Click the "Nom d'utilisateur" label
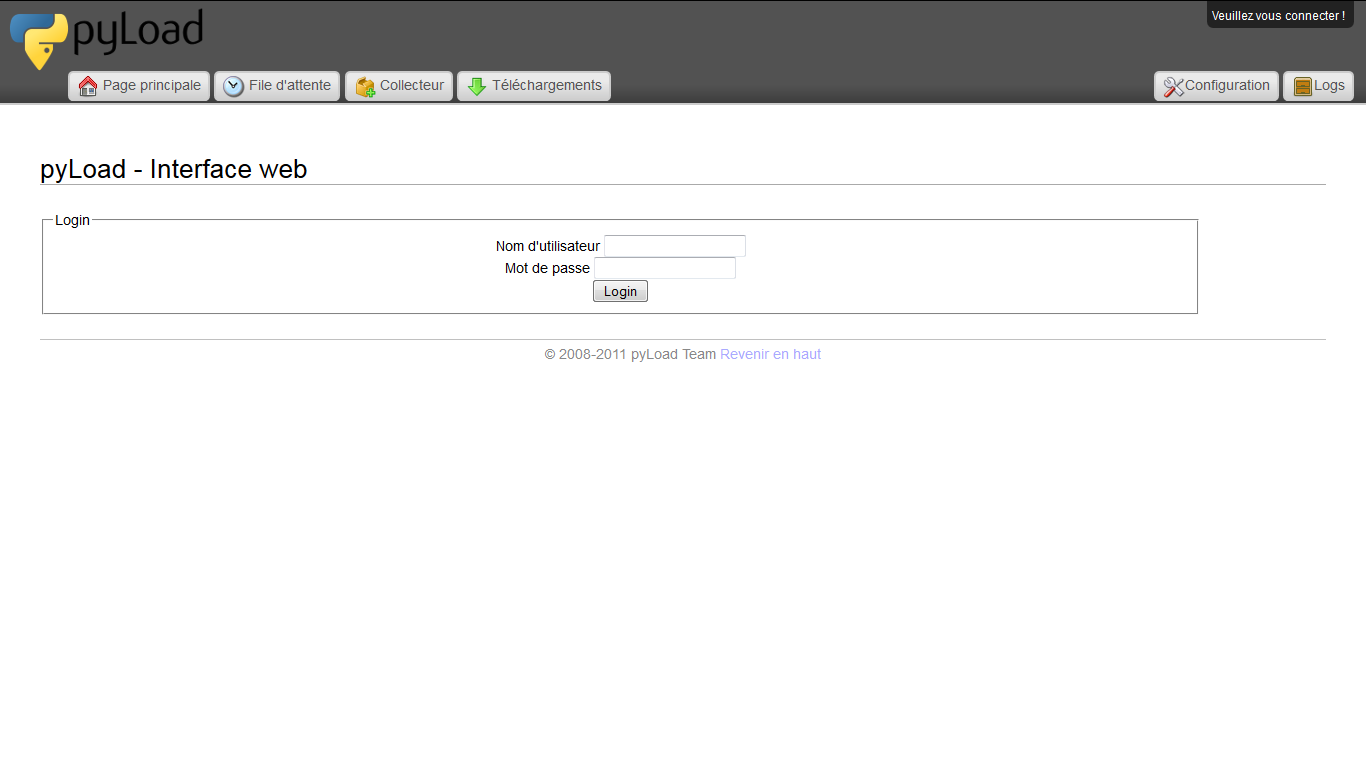This screenshot has width=1366, height=768. point(548,246)
